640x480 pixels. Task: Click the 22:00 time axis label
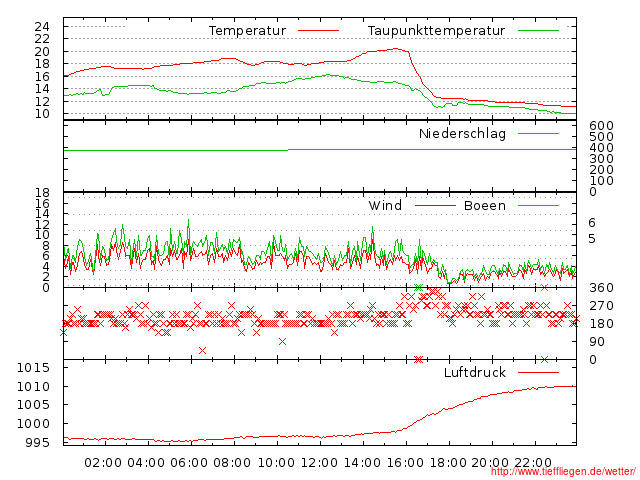pyautogui.click(x=533, y=463)
